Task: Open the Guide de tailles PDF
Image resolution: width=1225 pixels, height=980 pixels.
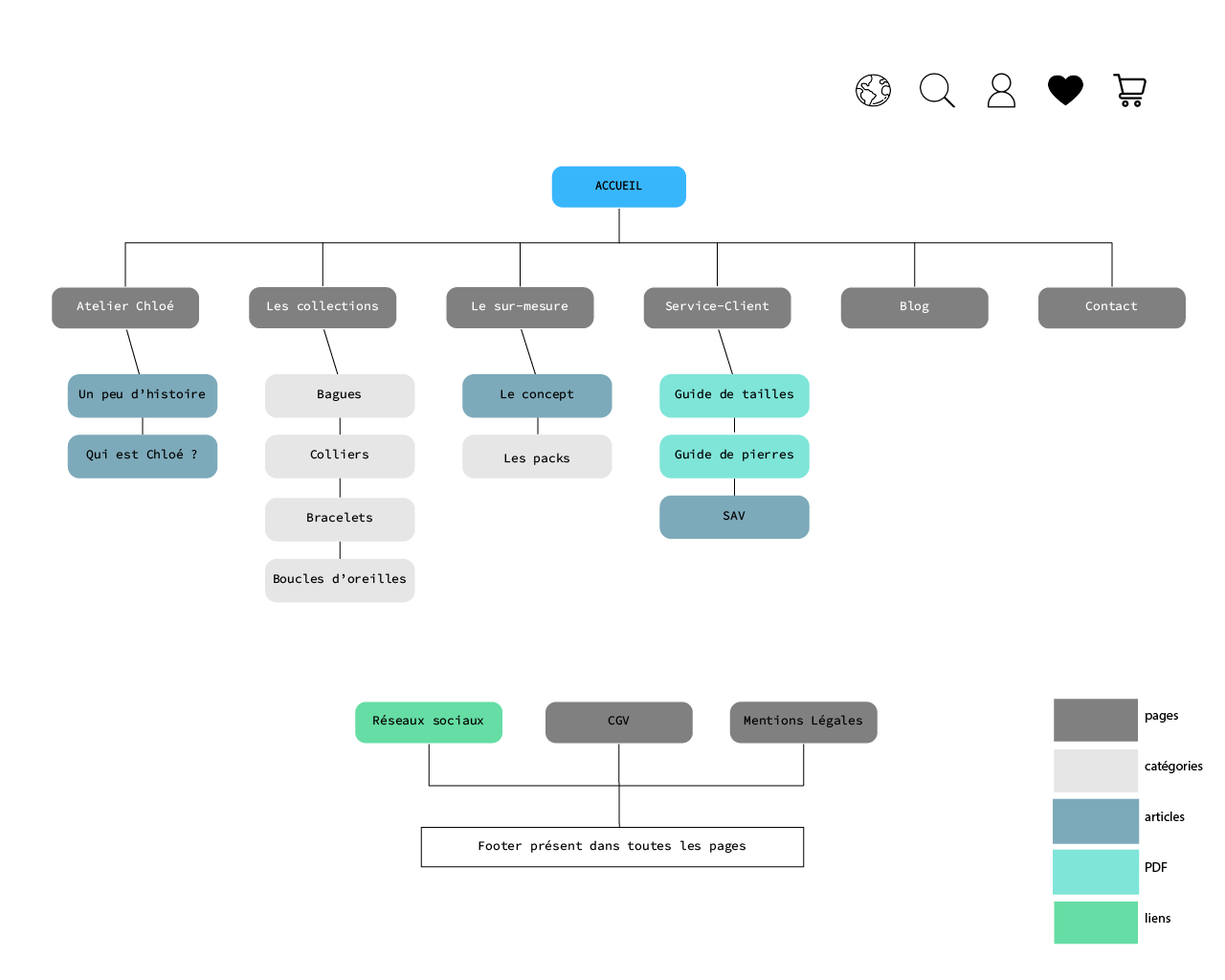Action: tap(734, 395)
